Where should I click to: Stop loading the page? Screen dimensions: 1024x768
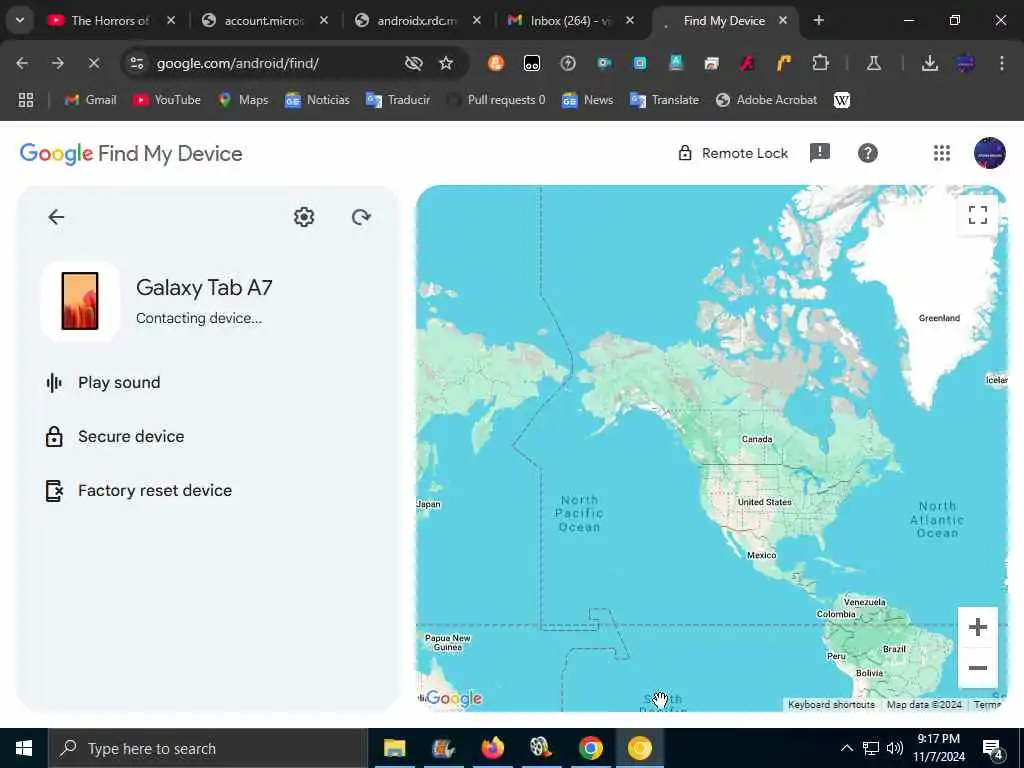pos(93,63)
